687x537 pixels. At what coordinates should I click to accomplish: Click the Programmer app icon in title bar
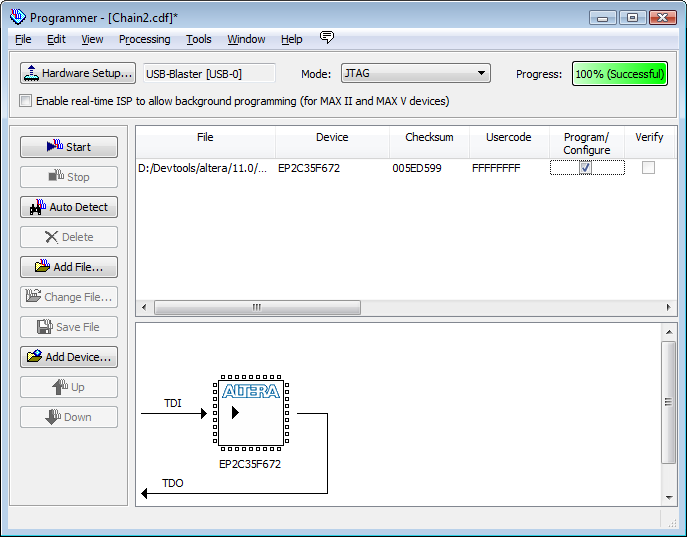click(x=17, y=17)
